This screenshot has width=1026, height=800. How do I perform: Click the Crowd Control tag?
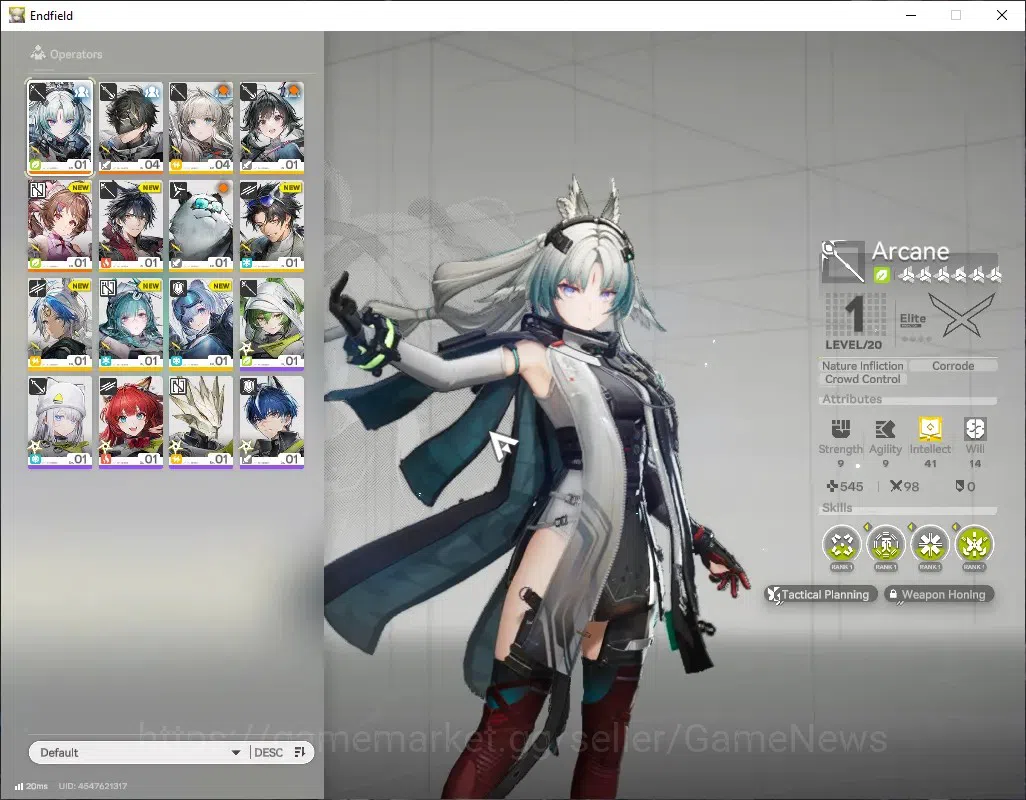point(862,379)
